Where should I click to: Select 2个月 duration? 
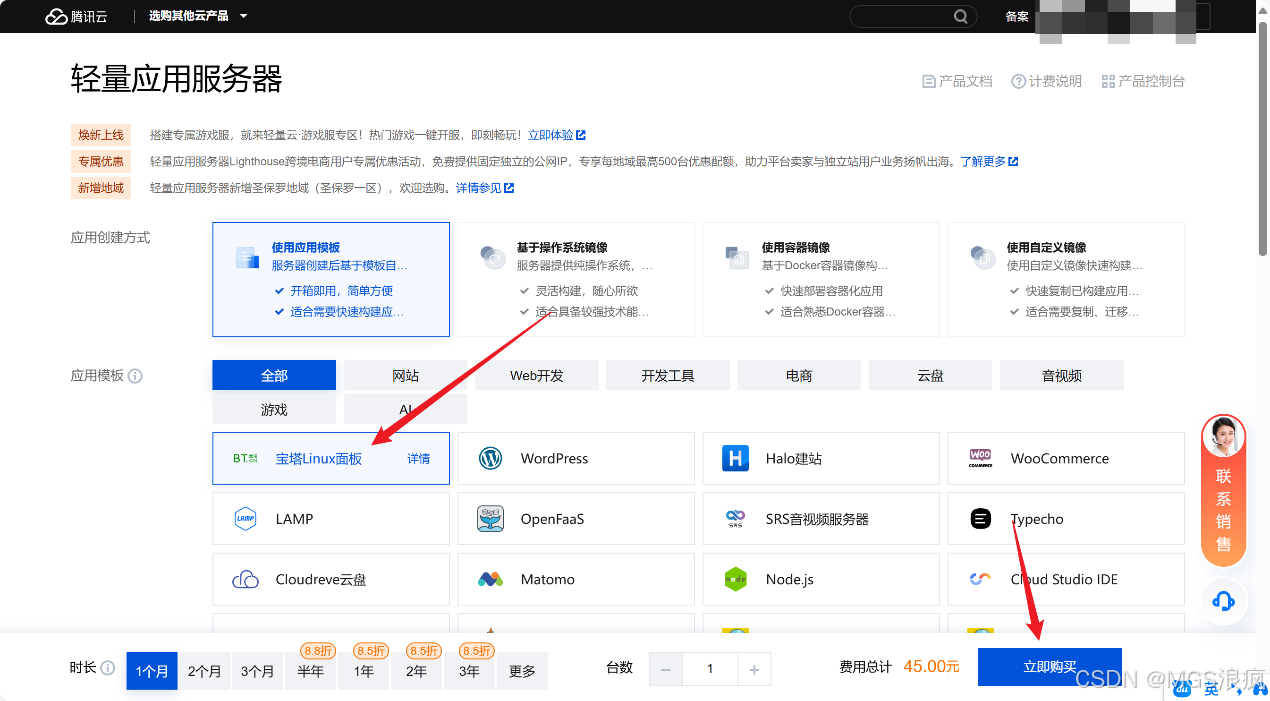pyautogui.click(x=204, y=670)
